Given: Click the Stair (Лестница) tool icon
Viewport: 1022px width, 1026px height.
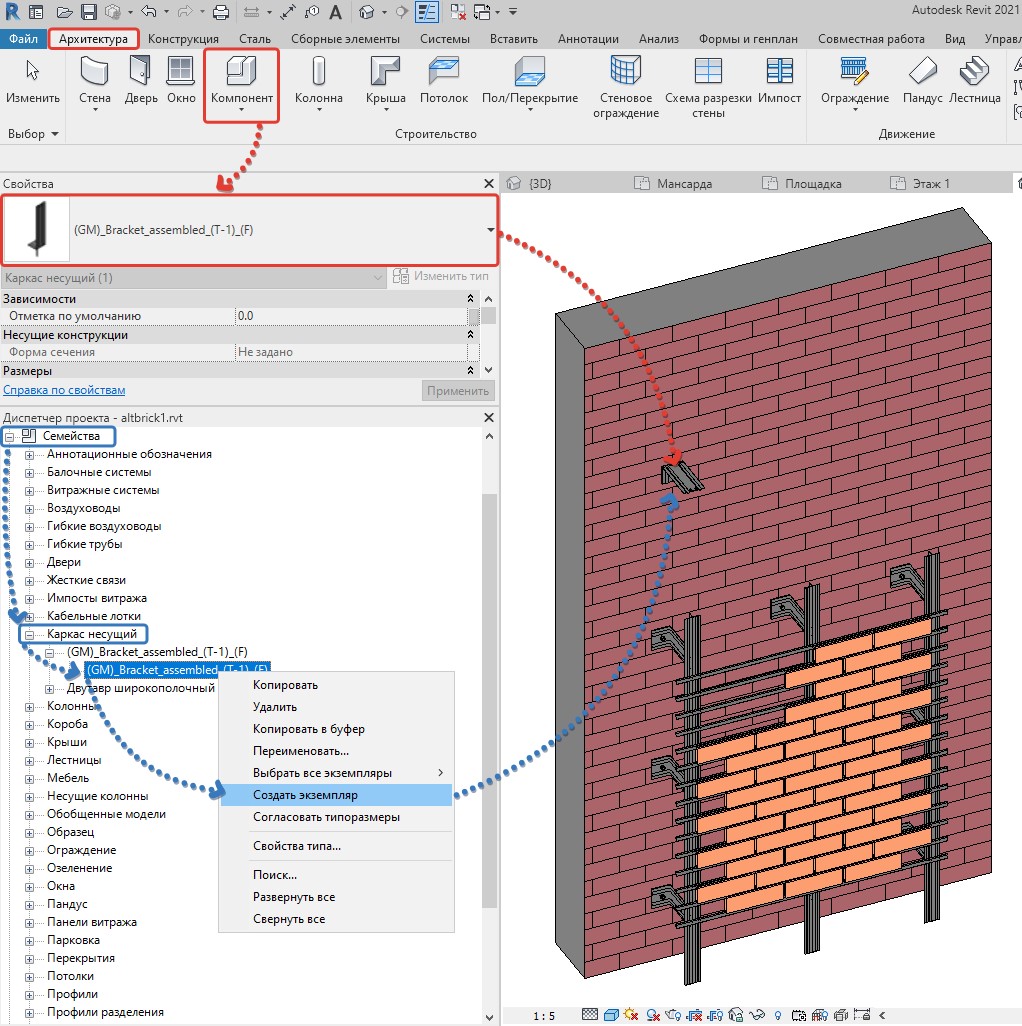Looking at the screenshot, I should pyautogui.click(x=974, y=73).
